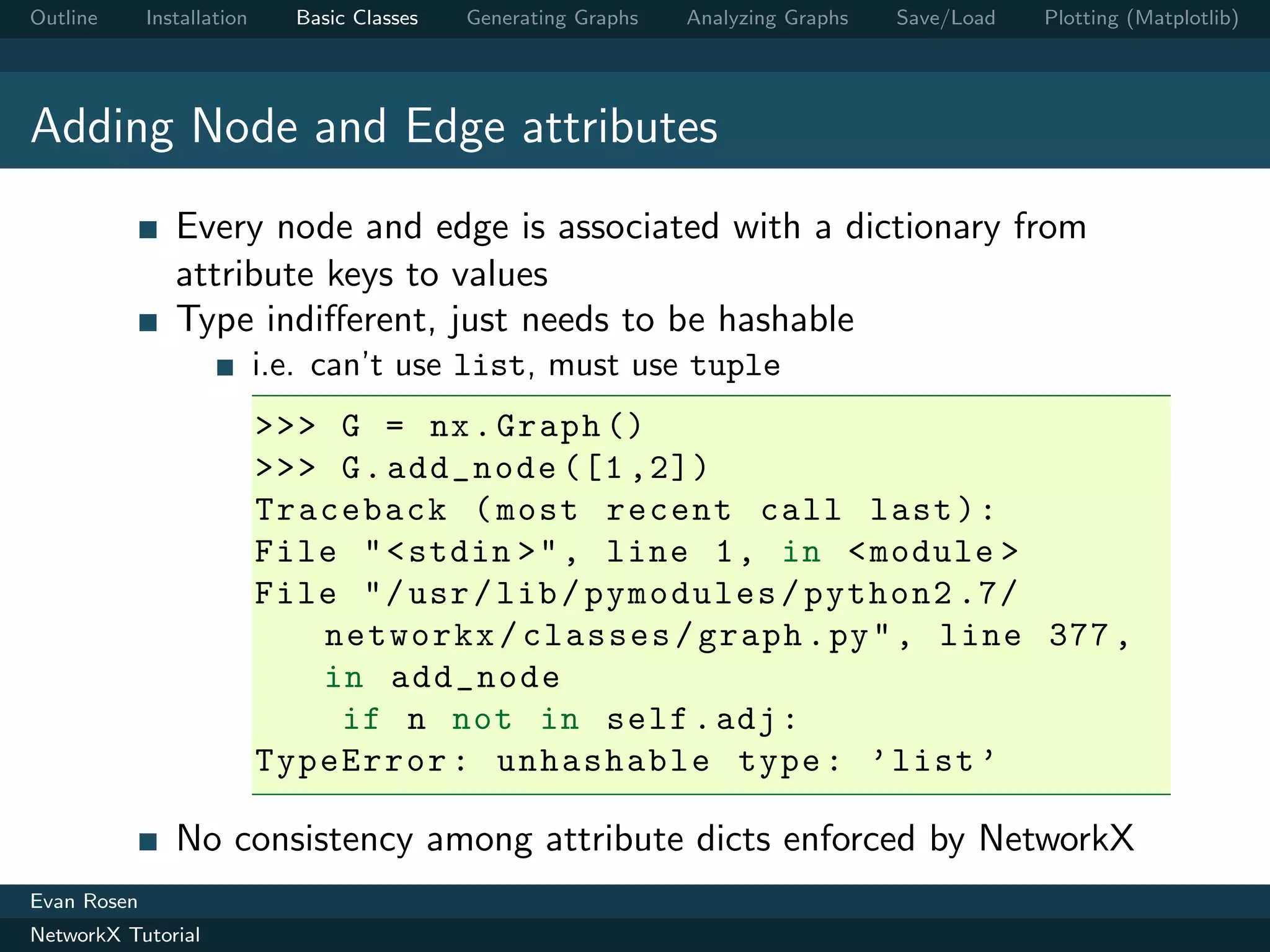Open the Outline section link
Image resolution: width=1270 pixels, height=952 pixels.
point(64,18)
